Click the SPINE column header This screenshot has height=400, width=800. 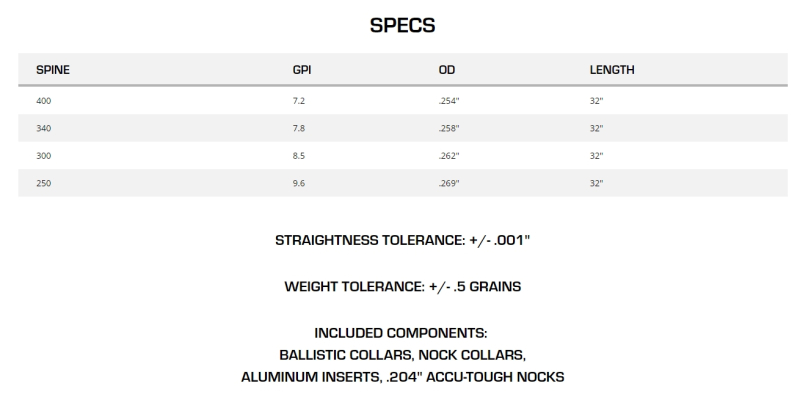(x=52, y=70)
